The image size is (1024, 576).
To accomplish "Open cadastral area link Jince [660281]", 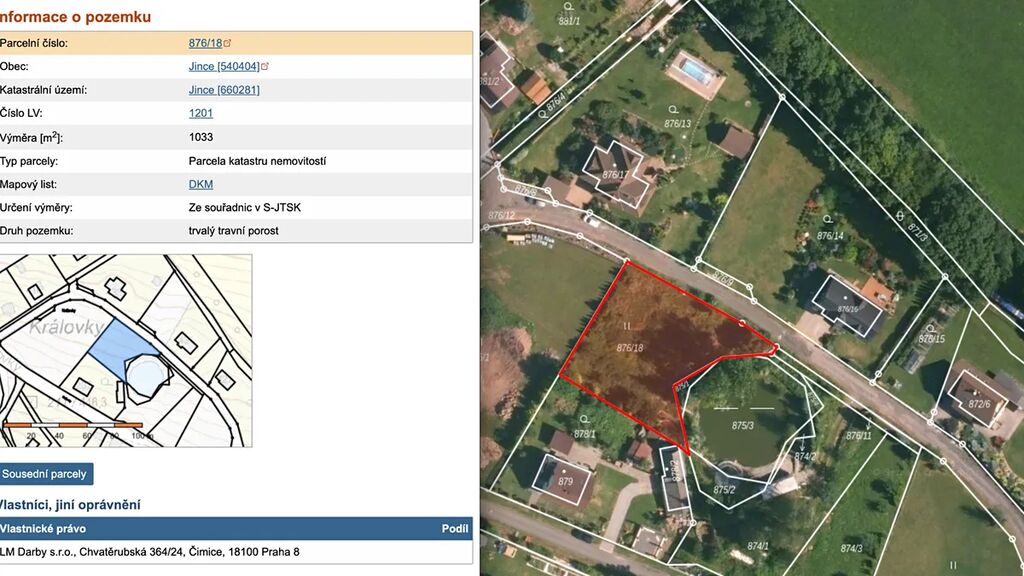I will (224, 90).
